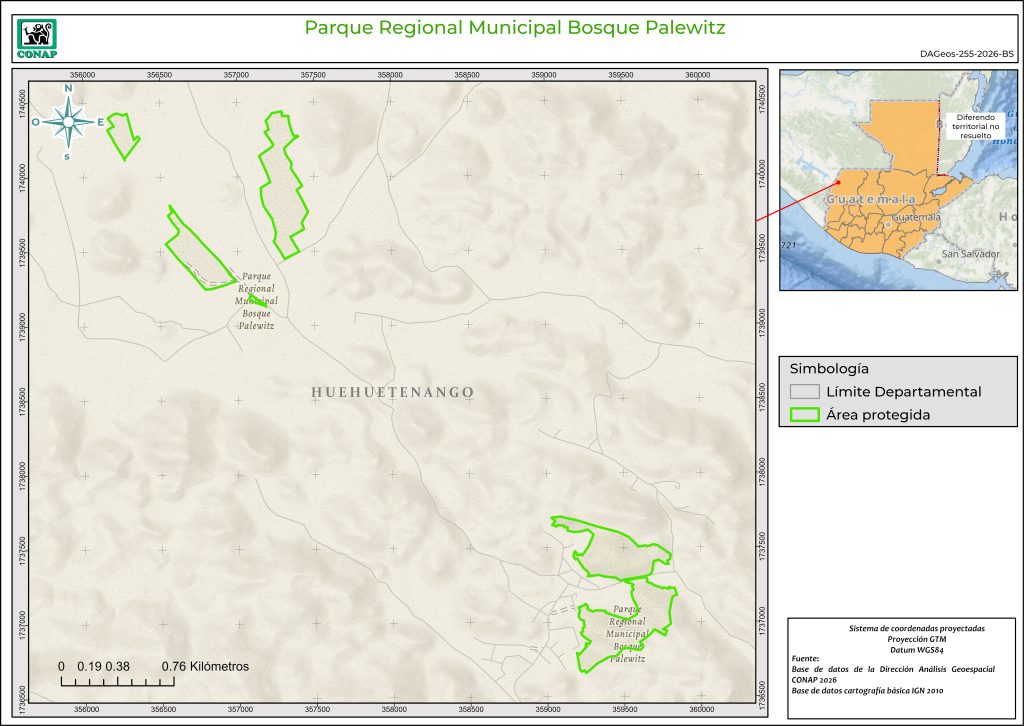Viewport: 1024px width, 726px height.
Task: Click the Simbología legend heading
Action: [829, 367]
